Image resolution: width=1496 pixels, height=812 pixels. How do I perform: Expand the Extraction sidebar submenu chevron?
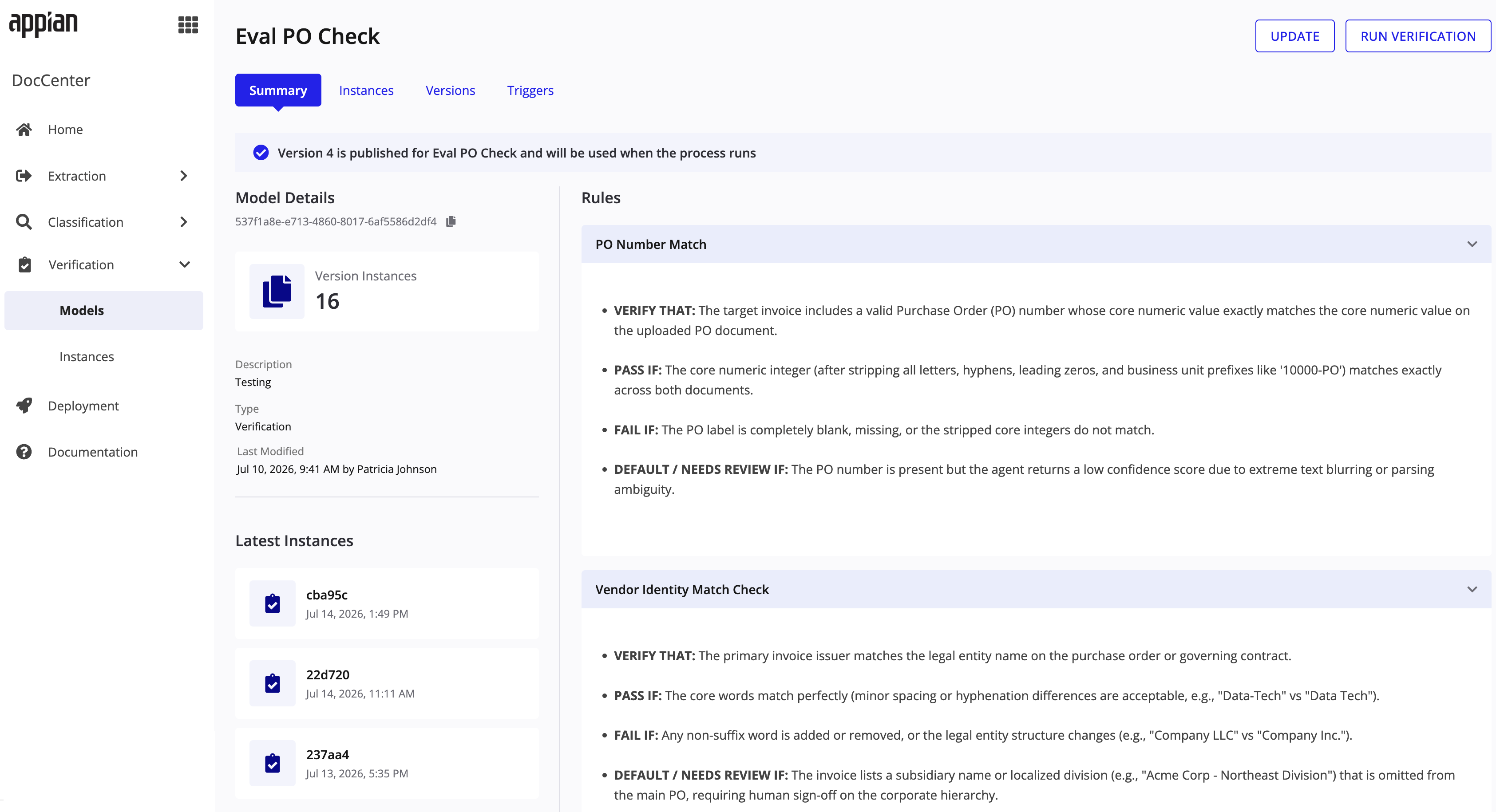(183, 176)
